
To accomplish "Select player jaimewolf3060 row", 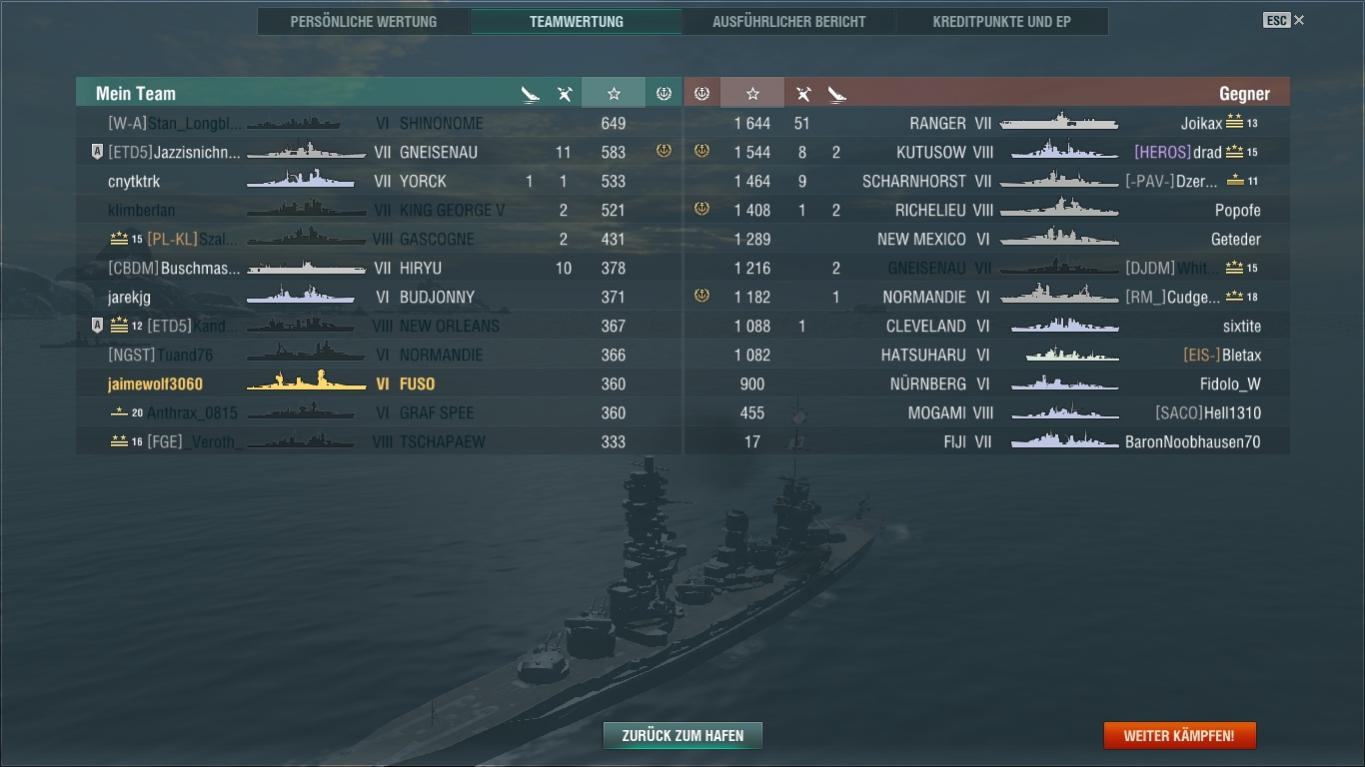I will tap(379, 384).
